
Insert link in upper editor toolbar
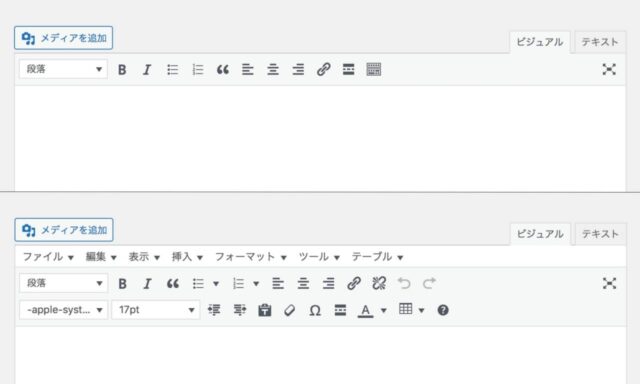point(324,70)
